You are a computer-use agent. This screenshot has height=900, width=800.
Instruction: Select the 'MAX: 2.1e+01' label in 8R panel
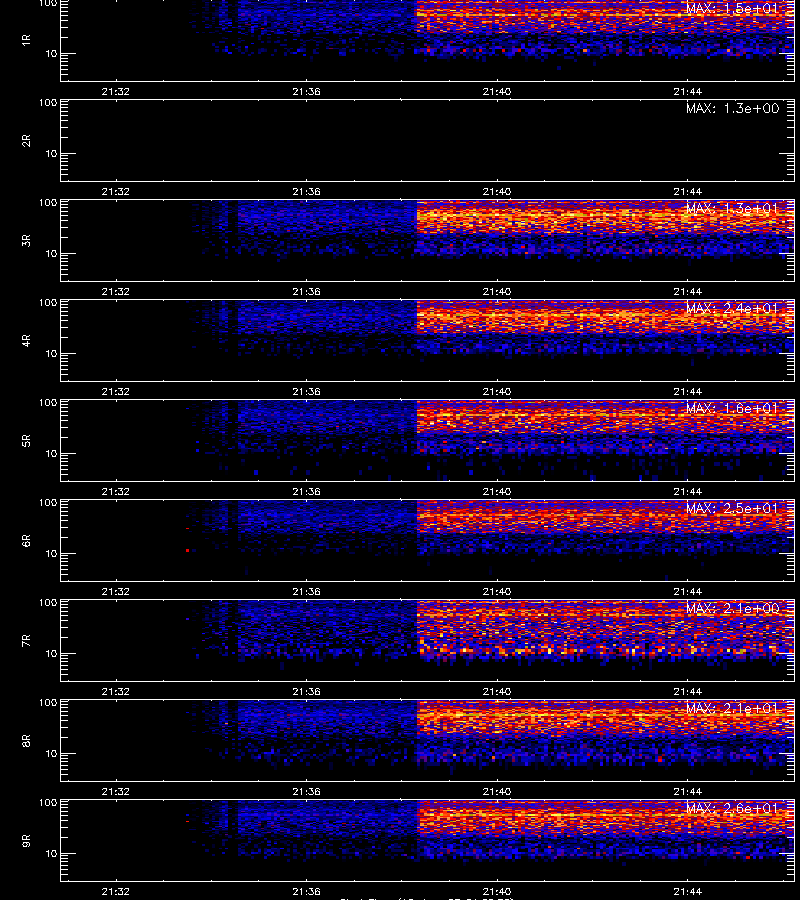(733, 708)
